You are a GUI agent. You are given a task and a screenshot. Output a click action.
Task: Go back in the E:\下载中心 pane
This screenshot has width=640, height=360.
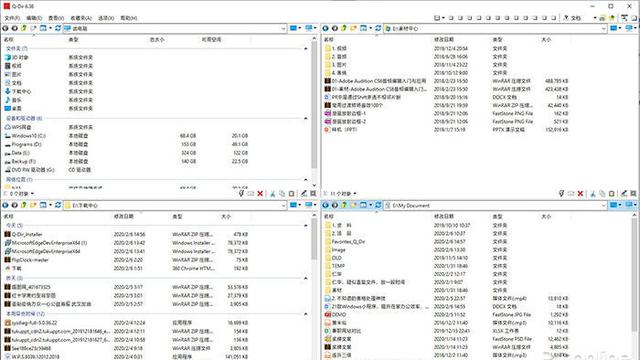[5, 205]
